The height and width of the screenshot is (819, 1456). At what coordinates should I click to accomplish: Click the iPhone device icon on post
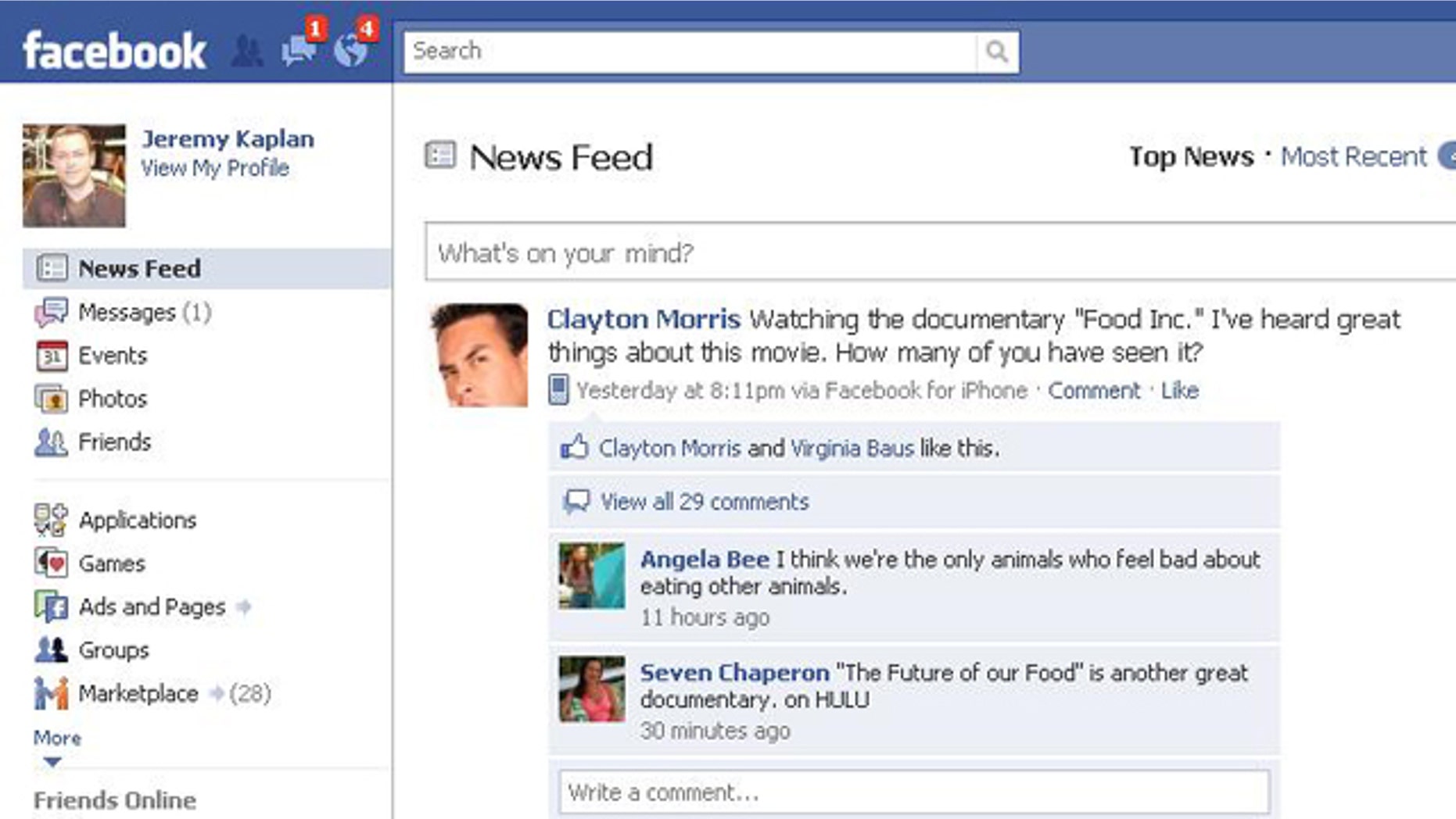click(558, 389)
